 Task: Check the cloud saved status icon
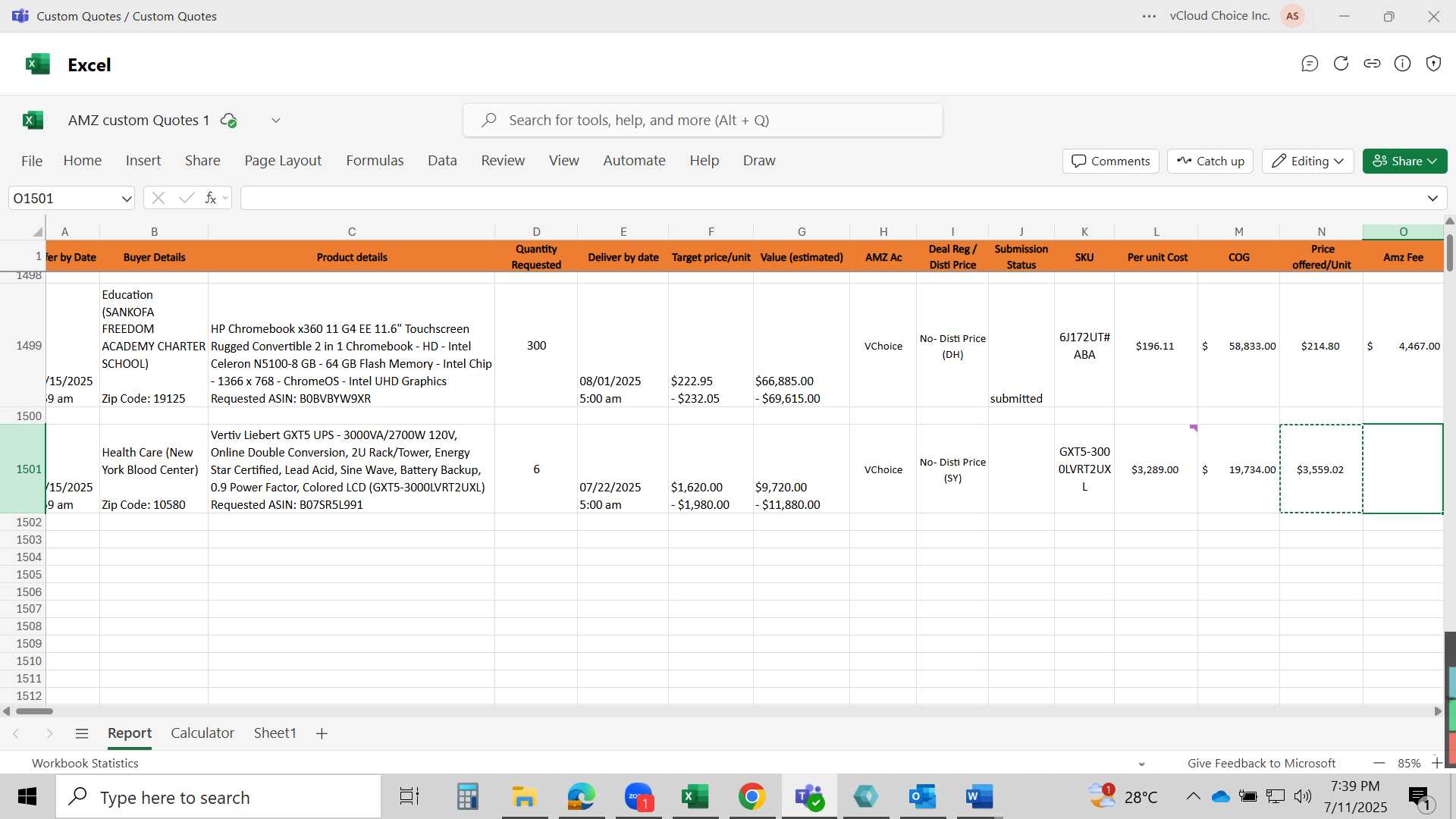[228, 120]
